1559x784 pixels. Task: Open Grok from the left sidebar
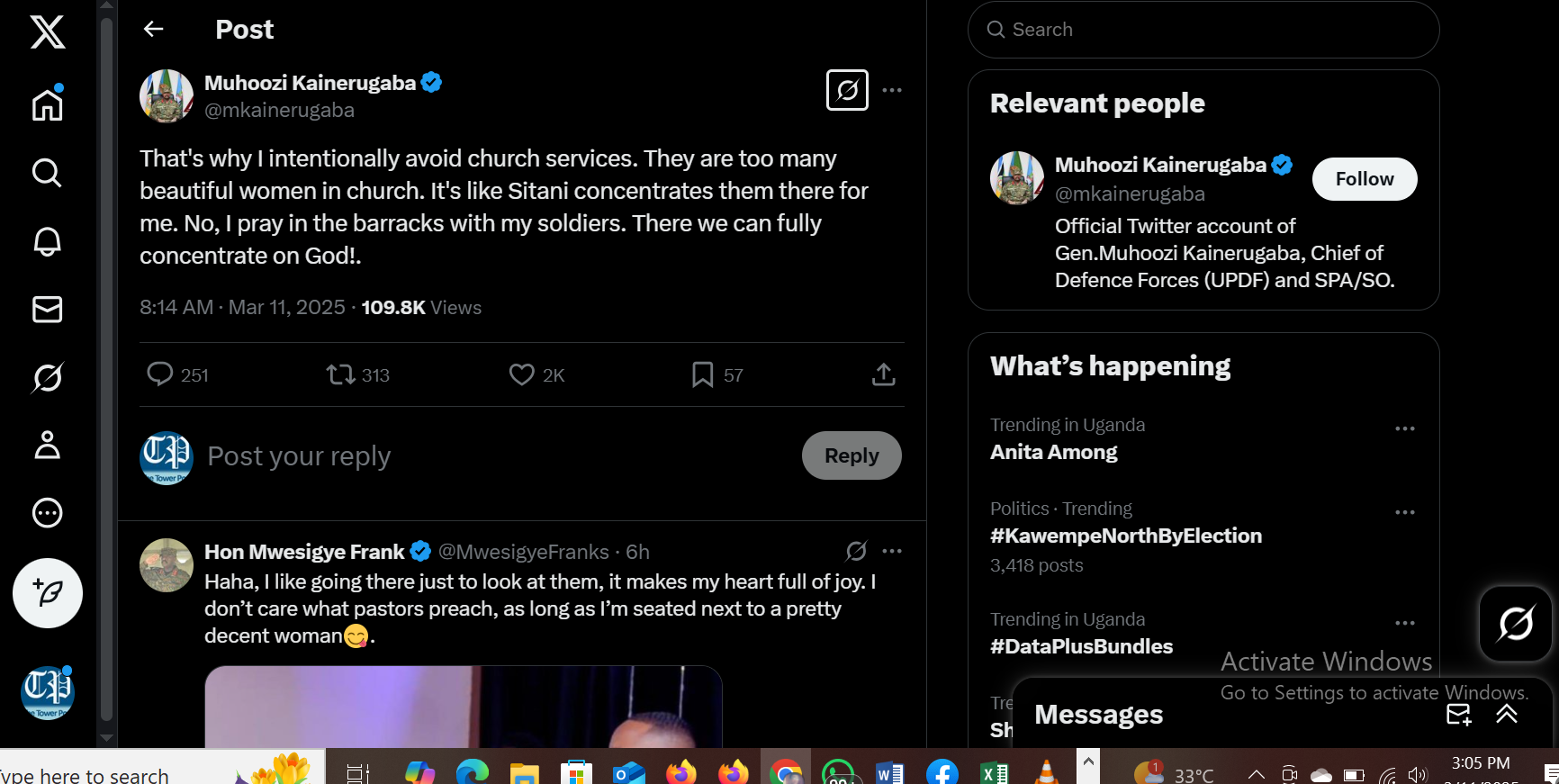tap(48, 377)
